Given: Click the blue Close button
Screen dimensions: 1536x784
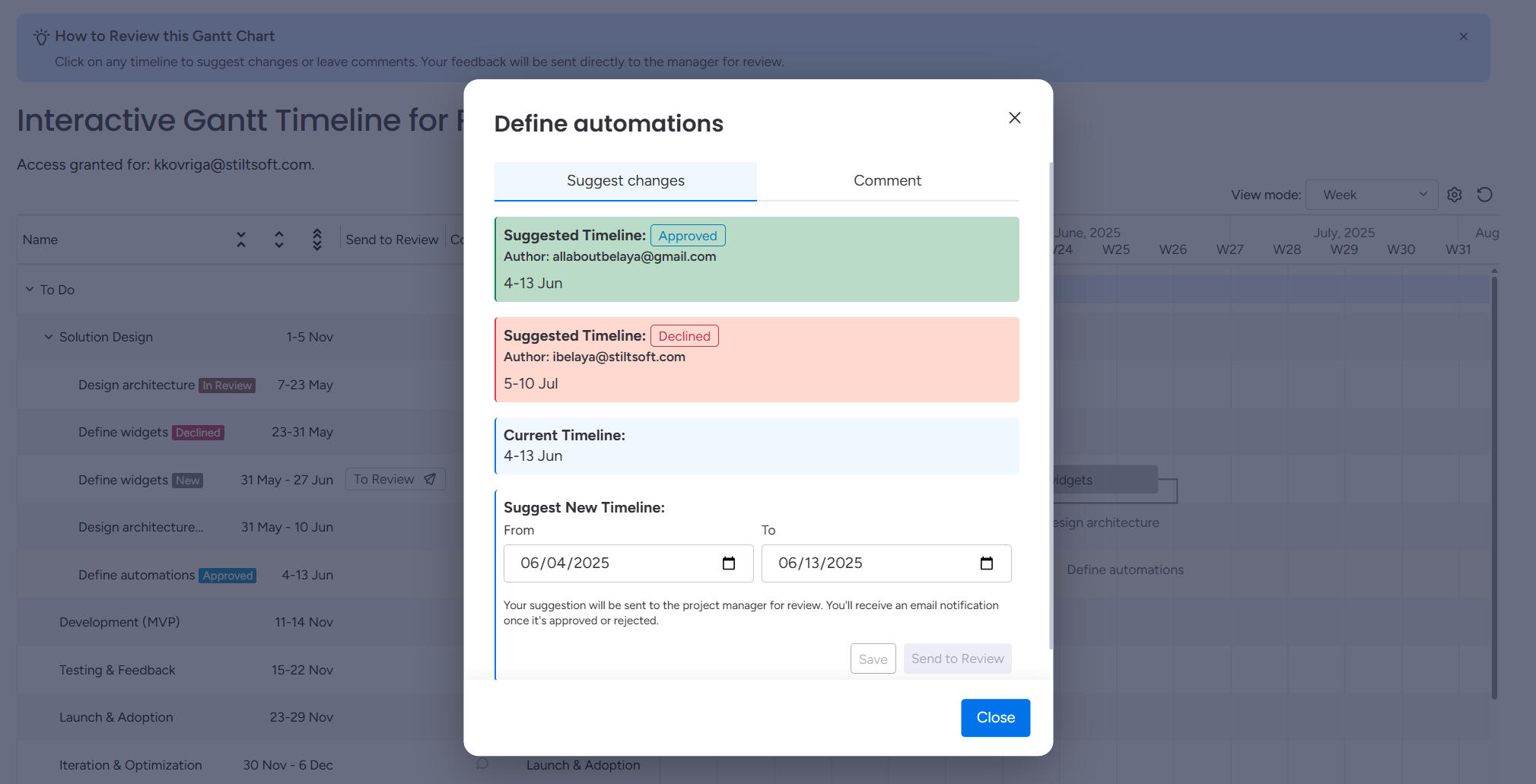Looking at the screenshot, I should point(995,718).
